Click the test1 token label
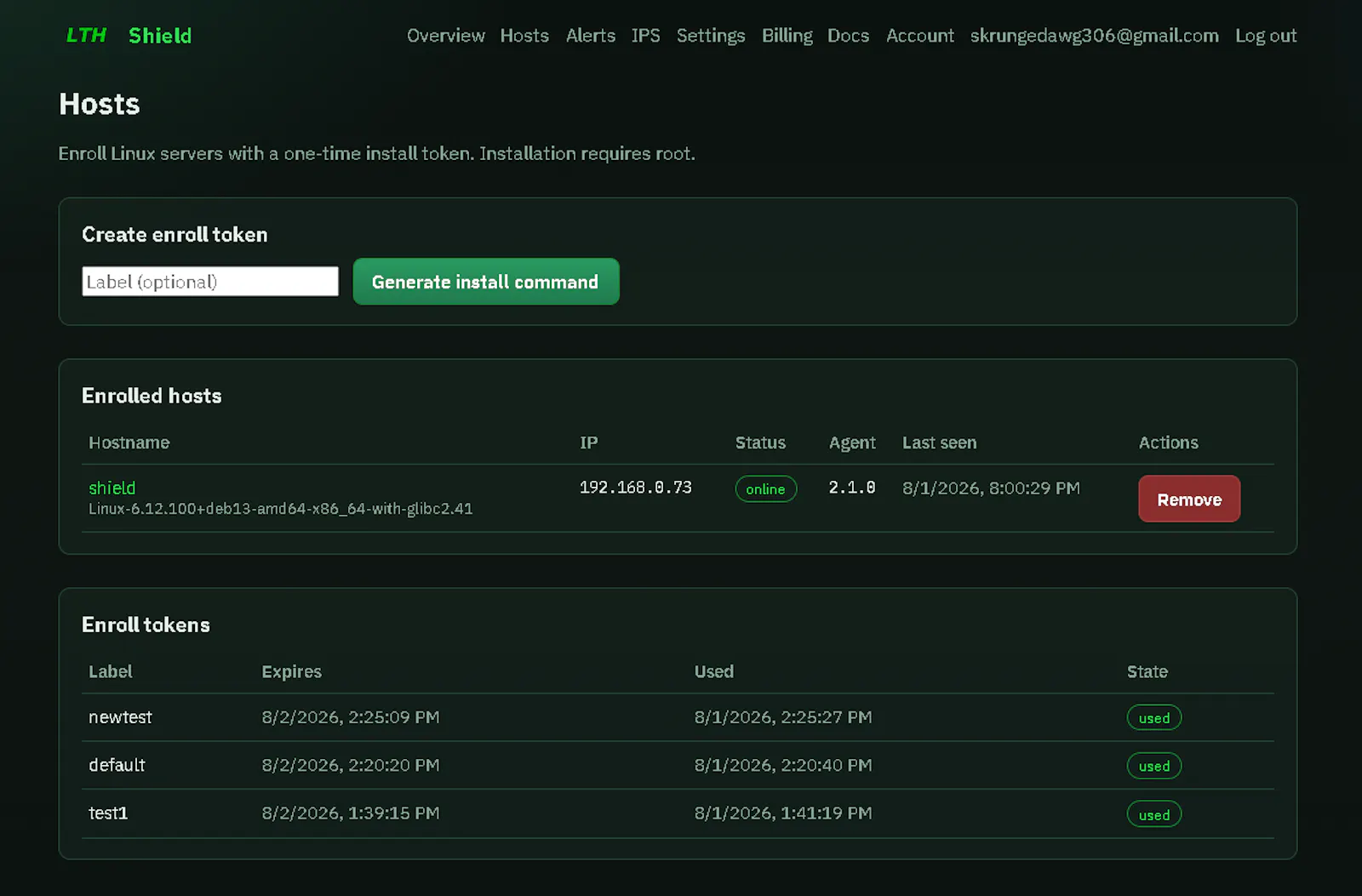 108,813
